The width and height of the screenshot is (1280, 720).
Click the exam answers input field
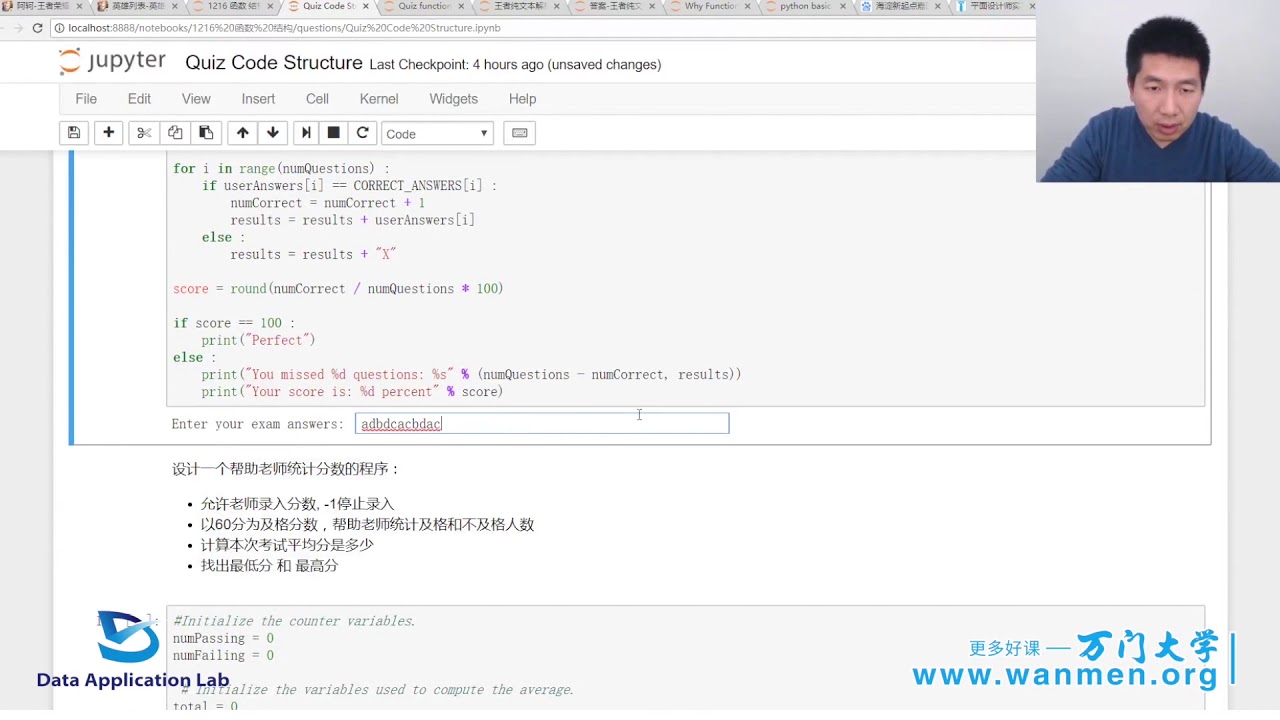[x=542, y=424]
